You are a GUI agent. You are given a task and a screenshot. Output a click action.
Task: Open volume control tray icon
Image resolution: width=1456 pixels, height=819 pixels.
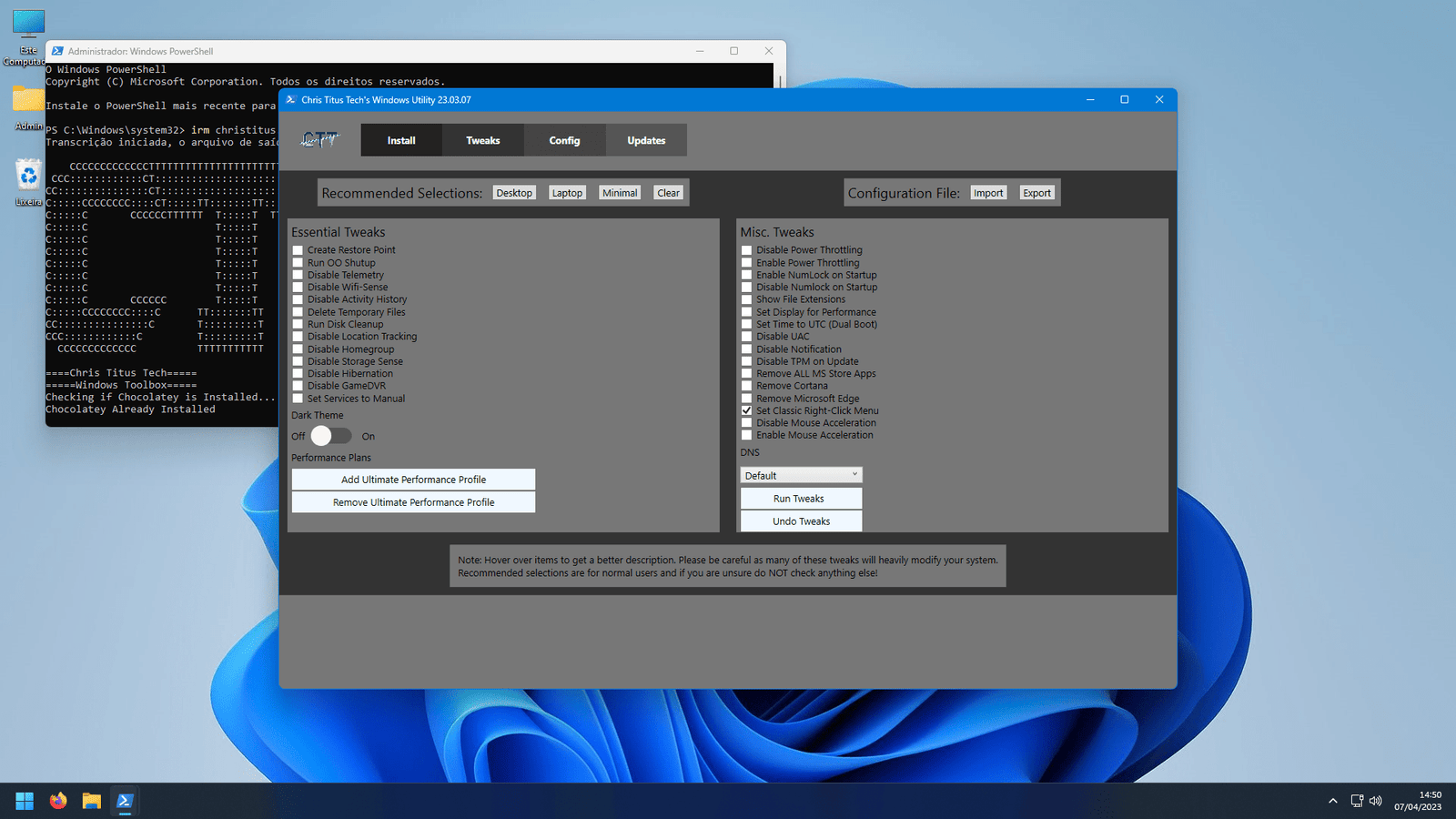(1376, 801)
